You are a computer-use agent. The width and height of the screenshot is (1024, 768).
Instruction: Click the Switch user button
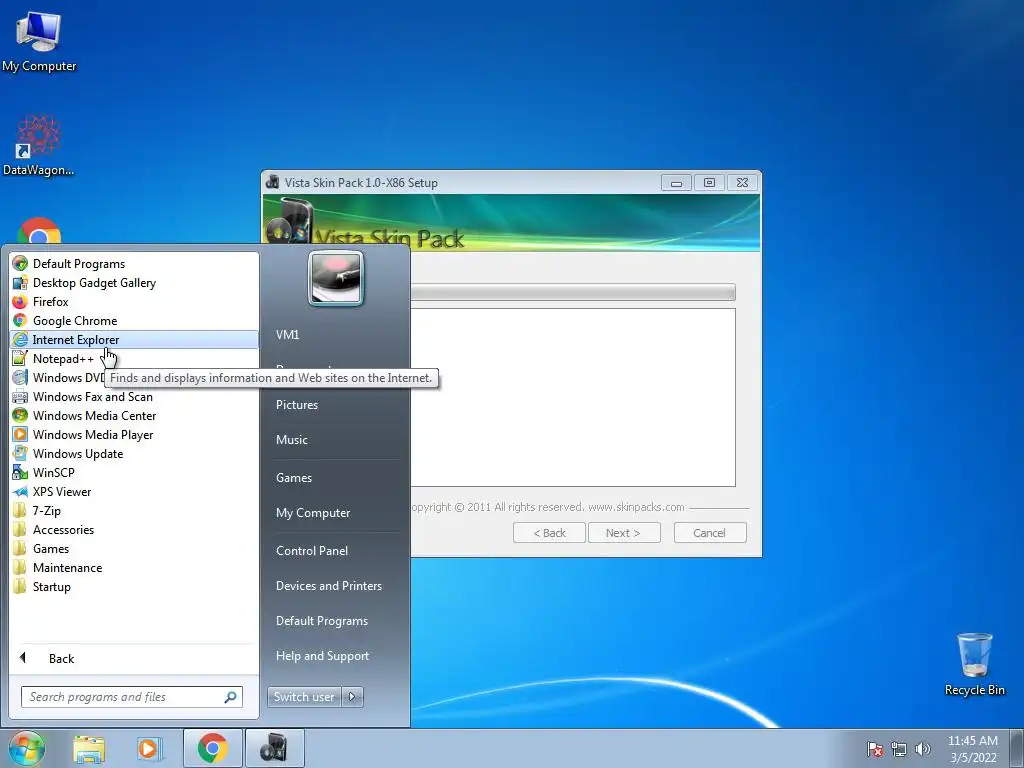[x=305, y=697]
